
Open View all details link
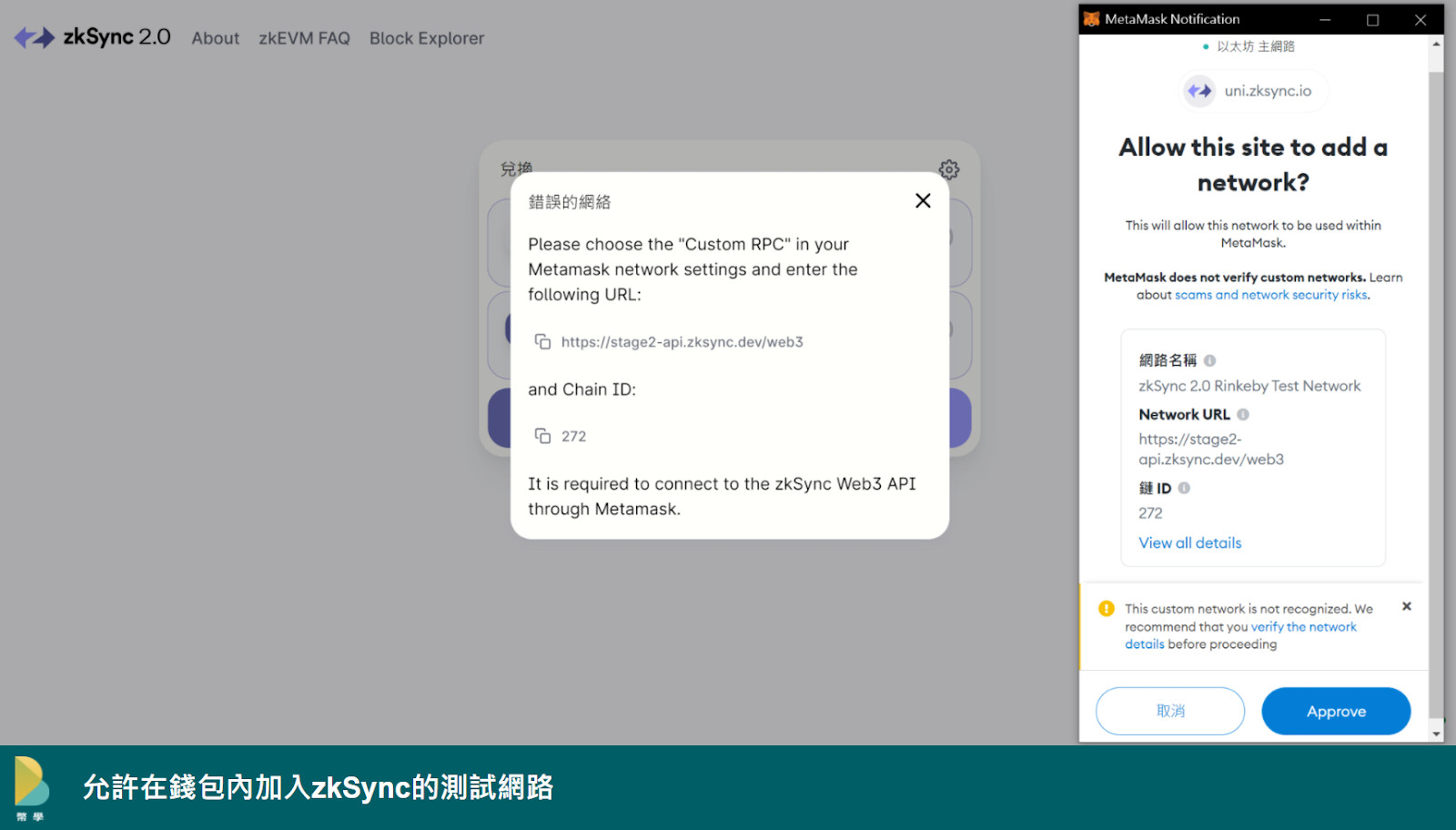[1190, 542]
